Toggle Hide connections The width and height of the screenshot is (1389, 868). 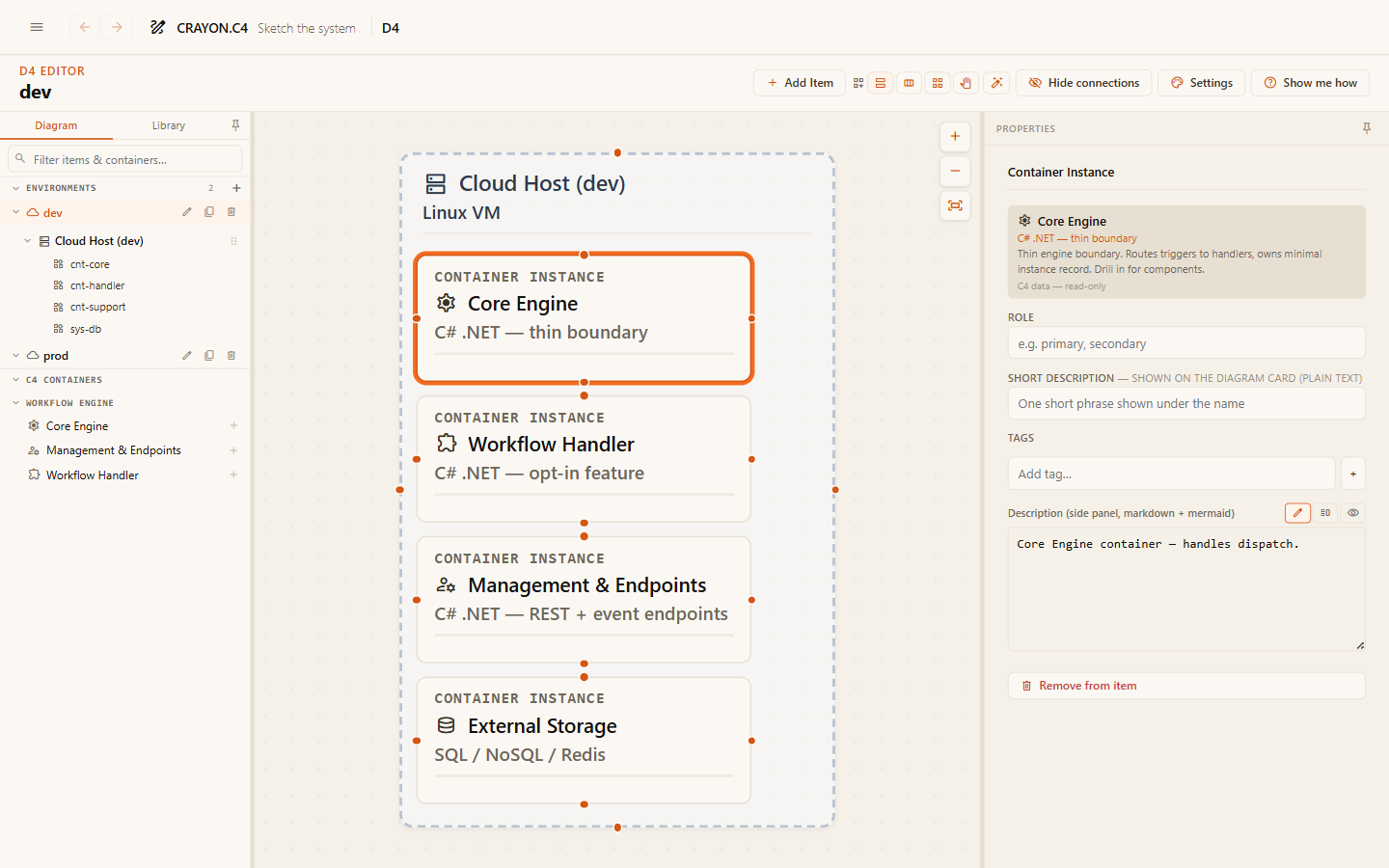pyautogui.click(x=1084, y=83)
